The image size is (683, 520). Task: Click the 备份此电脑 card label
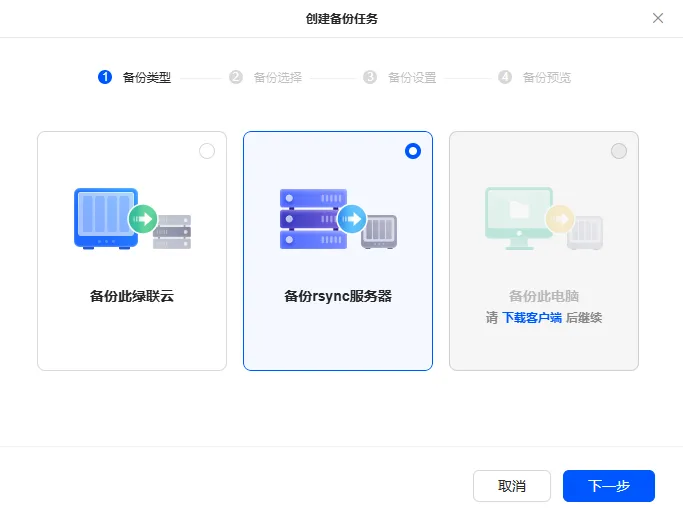pyautogui.click(x=544, y=296)
